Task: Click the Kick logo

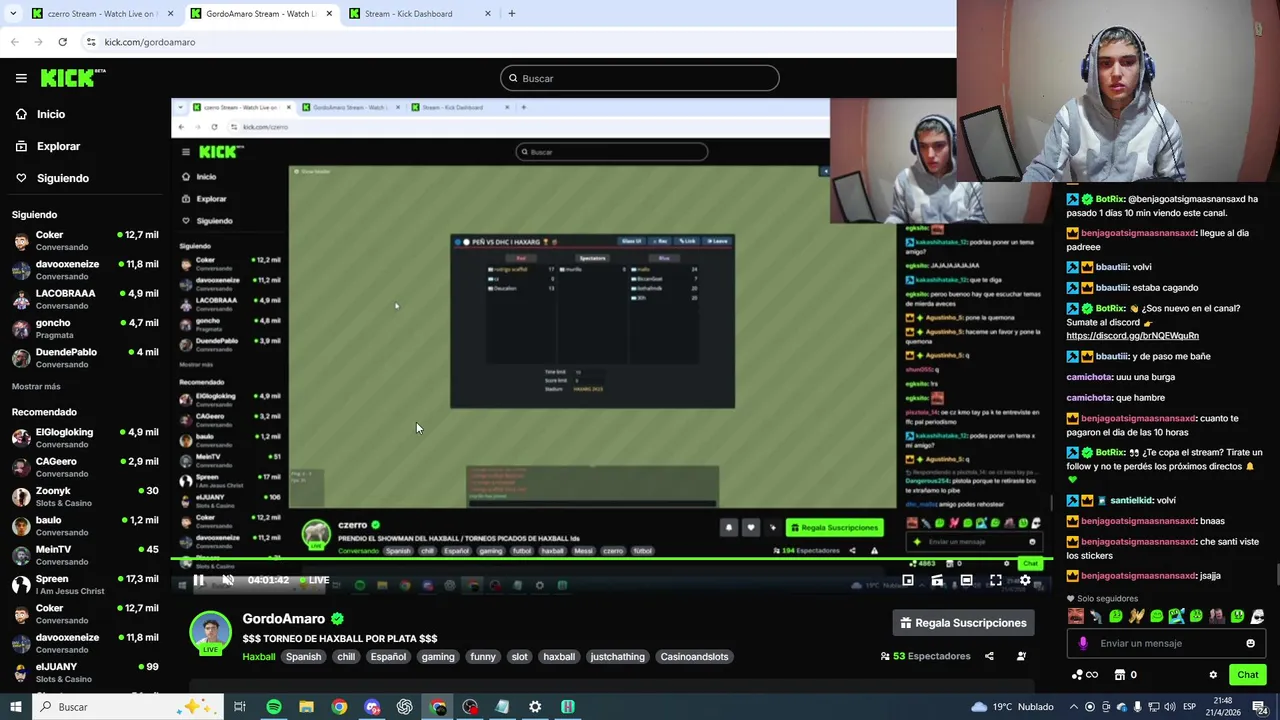Action: pyautogui.click(x=72, y=78)
